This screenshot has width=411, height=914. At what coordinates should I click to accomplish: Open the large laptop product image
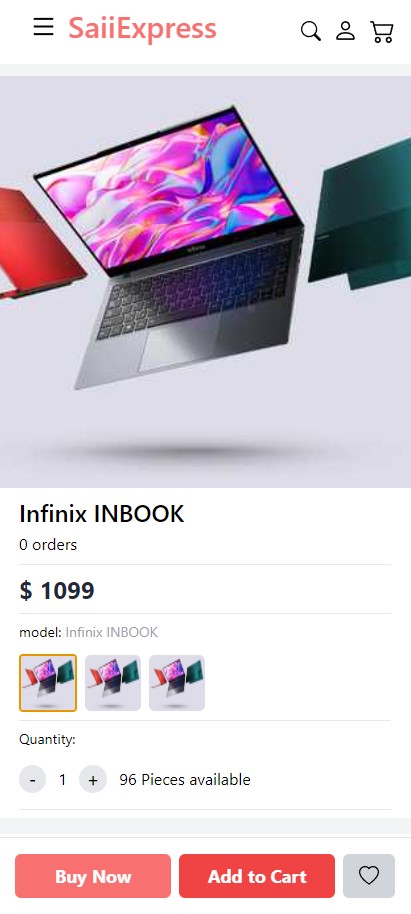205,282
